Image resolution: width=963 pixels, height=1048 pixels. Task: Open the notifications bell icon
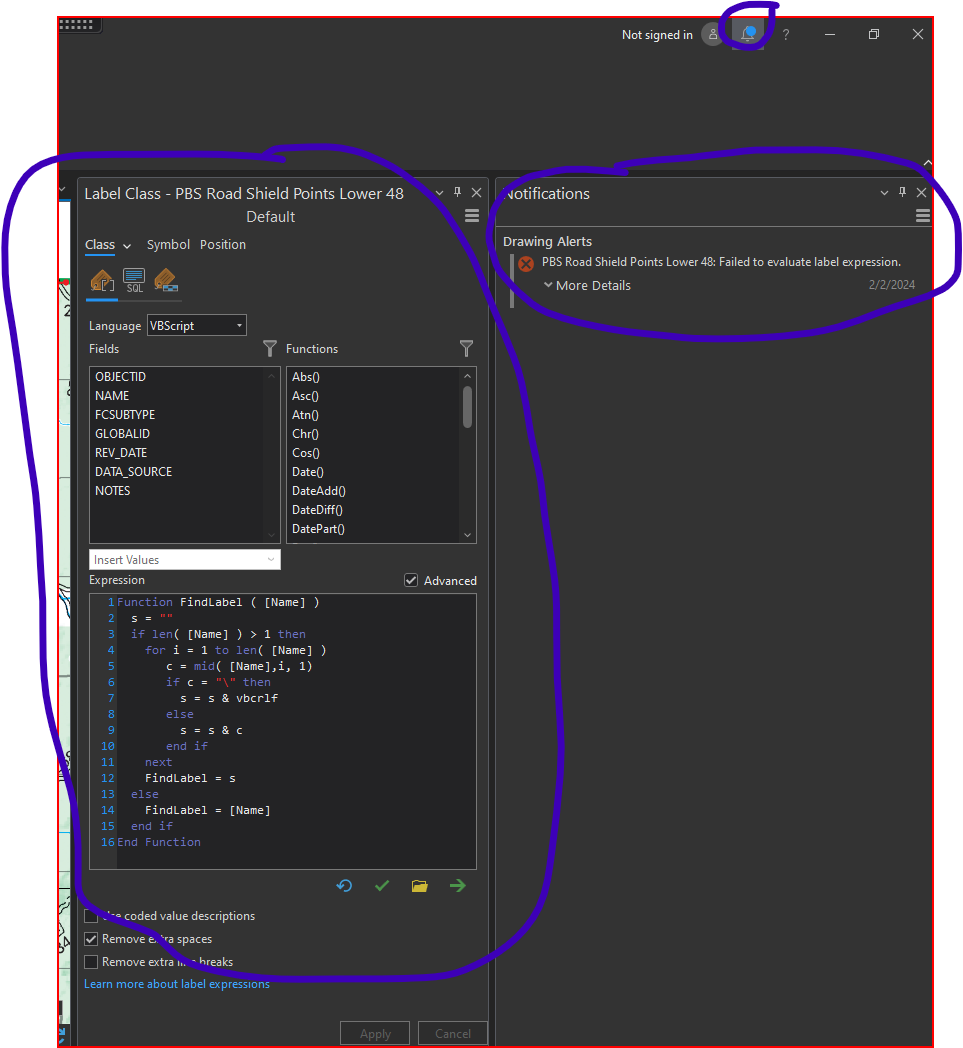(748, 34)
